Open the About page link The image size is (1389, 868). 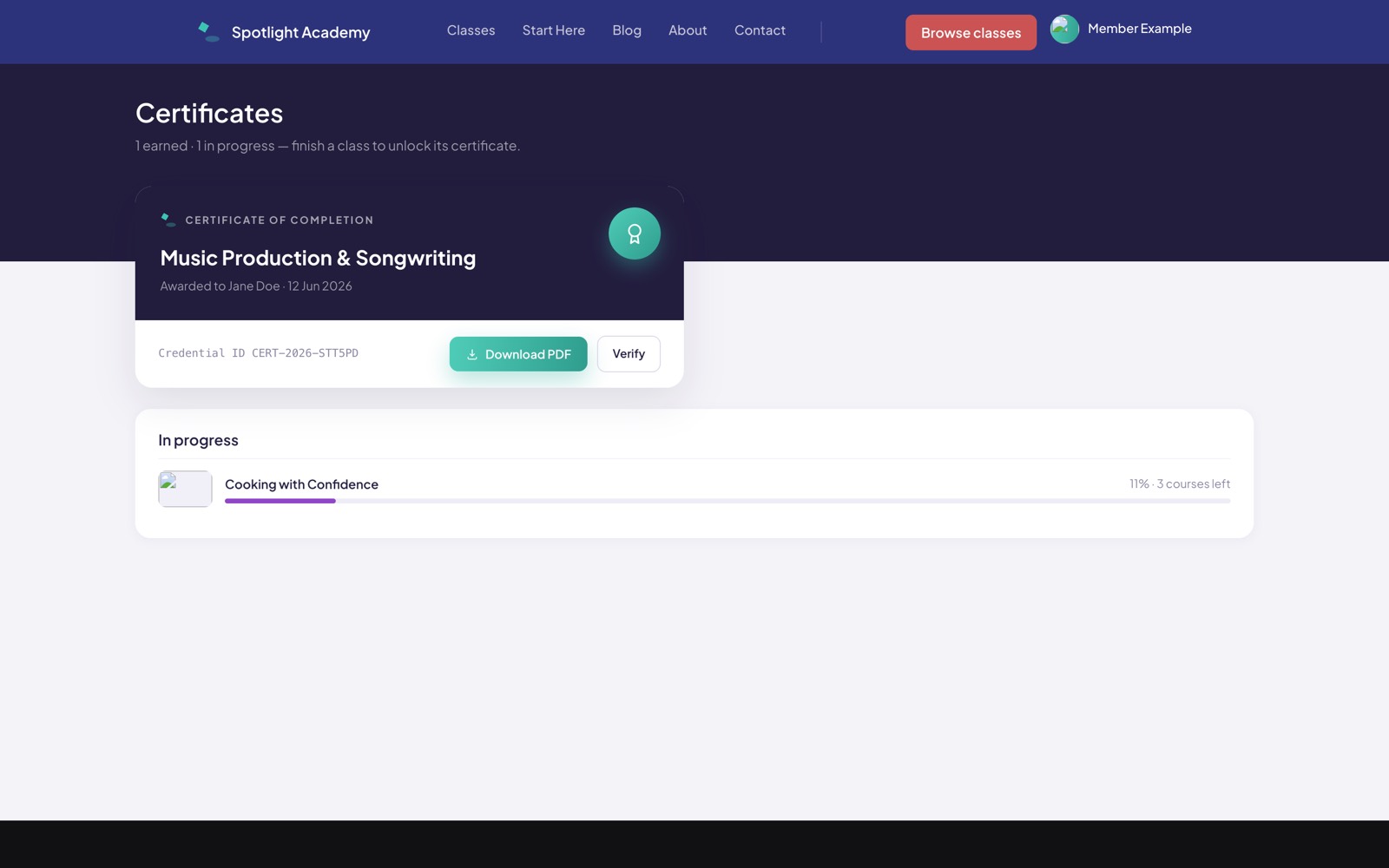point(688,30)
